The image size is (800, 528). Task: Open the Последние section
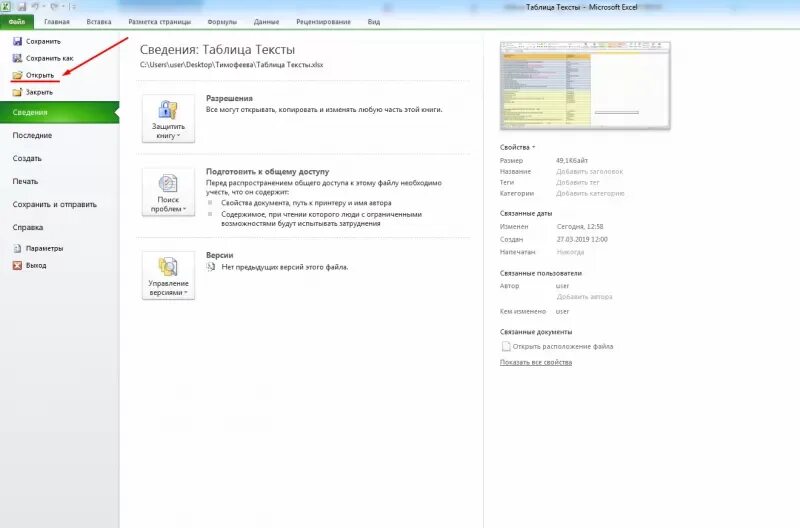coord(32,135)
